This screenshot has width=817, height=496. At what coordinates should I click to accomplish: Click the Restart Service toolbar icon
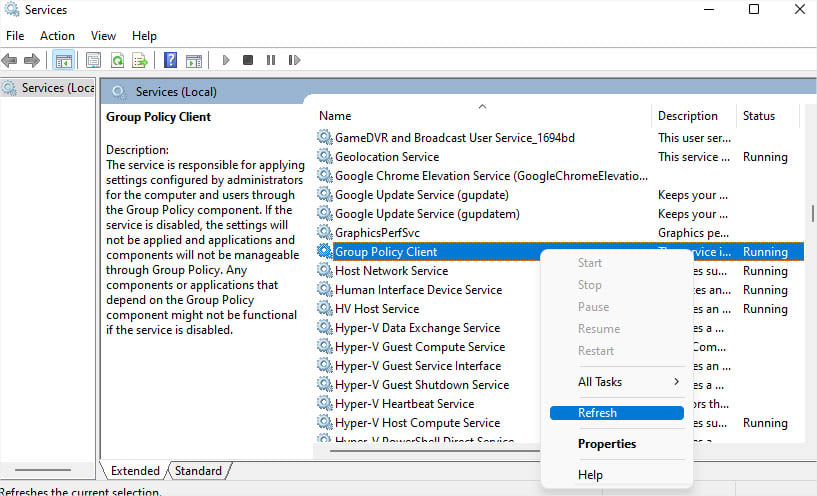point(293,60)
